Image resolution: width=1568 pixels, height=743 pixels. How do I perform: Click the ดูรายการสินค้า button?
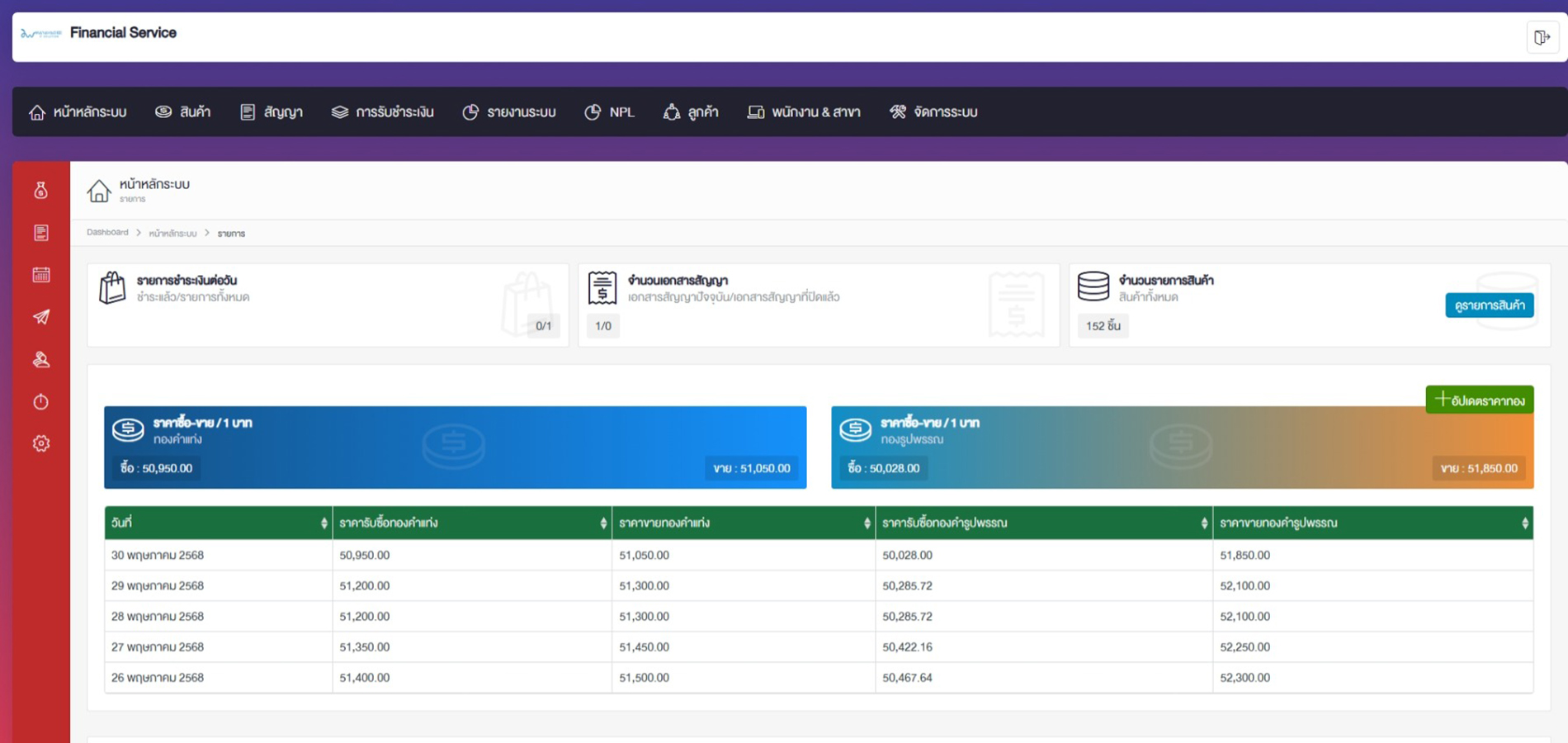[1489, 305]
